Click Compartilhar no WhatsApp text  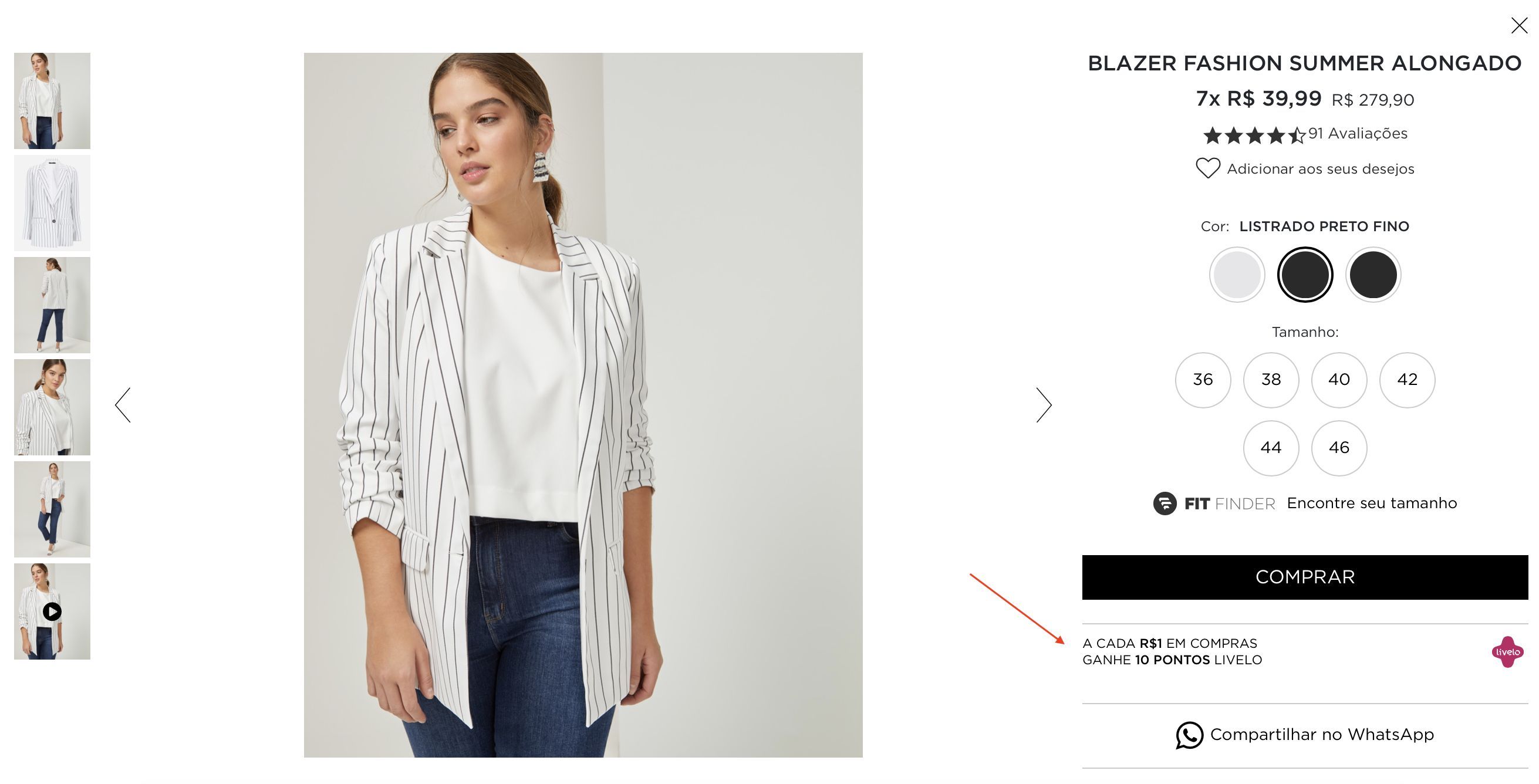click(1322, 735)
